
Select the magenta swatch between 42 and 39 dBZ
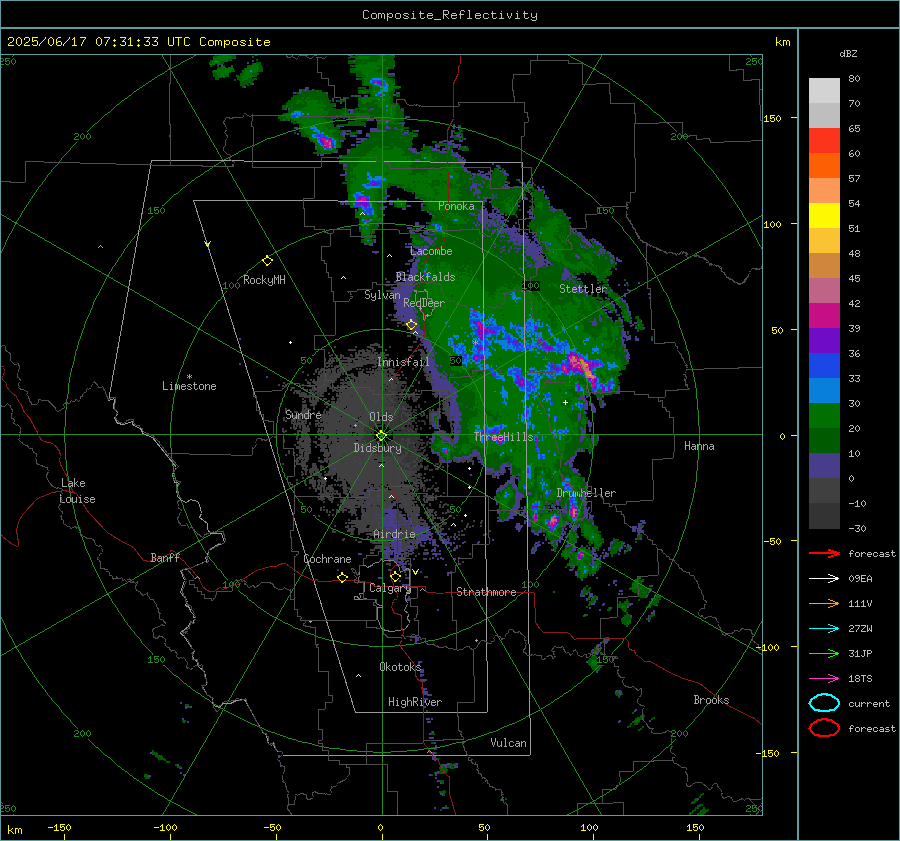824,316
